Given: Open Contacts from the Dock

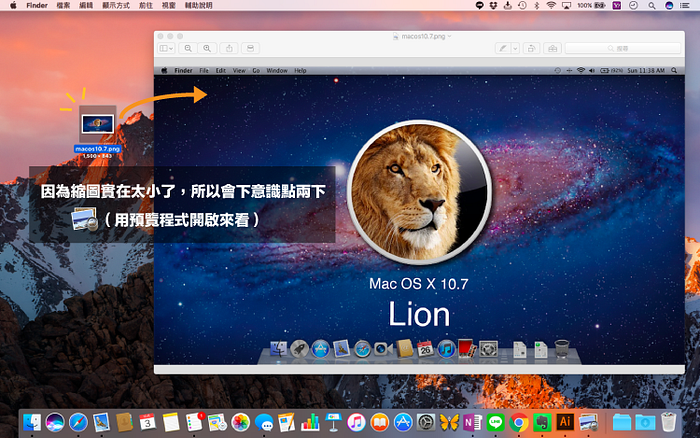Looking at the screenshot, I should coord(125,422).
